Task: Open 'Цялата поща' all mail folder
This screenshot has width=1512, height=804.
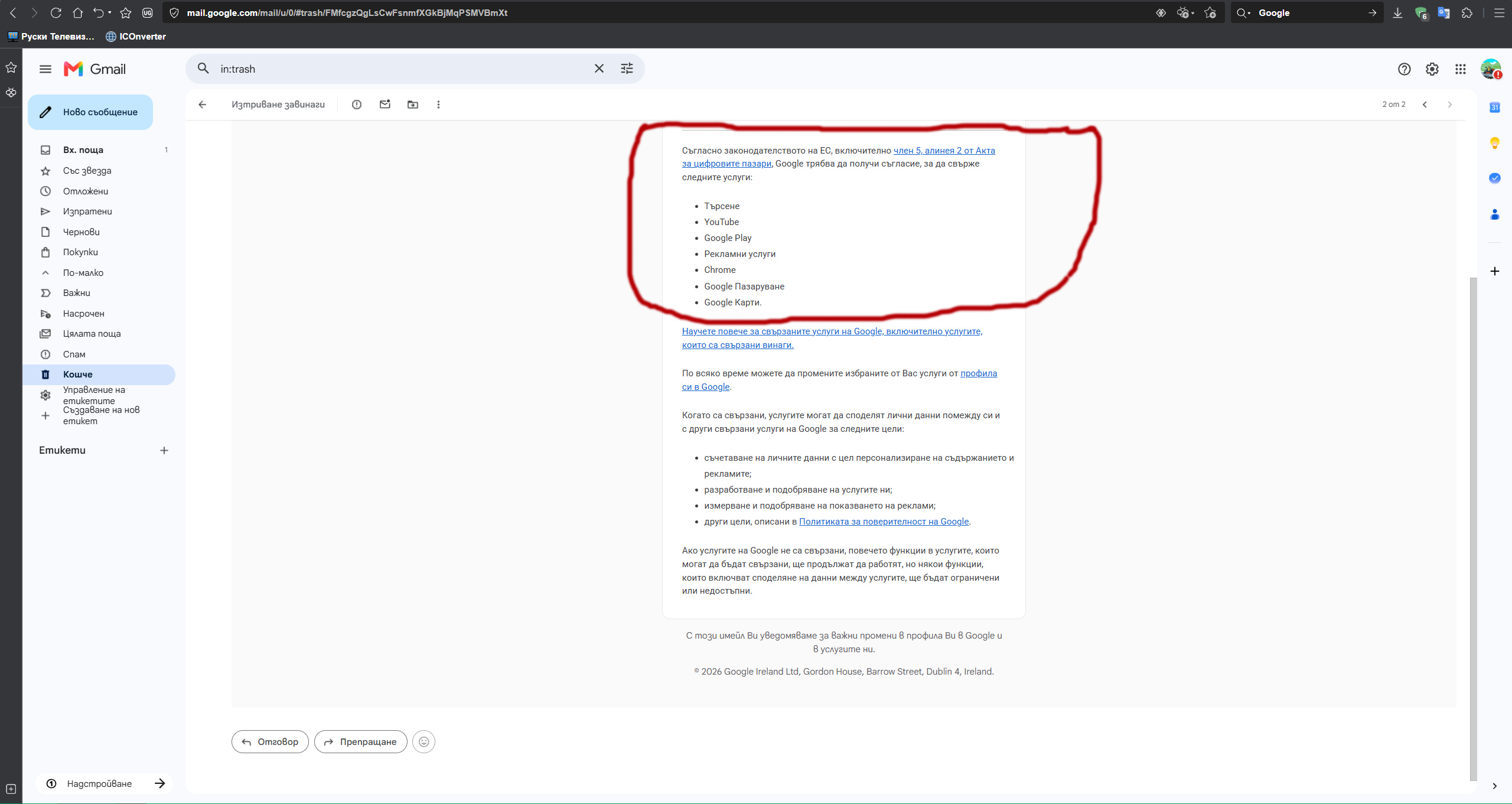Action: coord(99,334)
